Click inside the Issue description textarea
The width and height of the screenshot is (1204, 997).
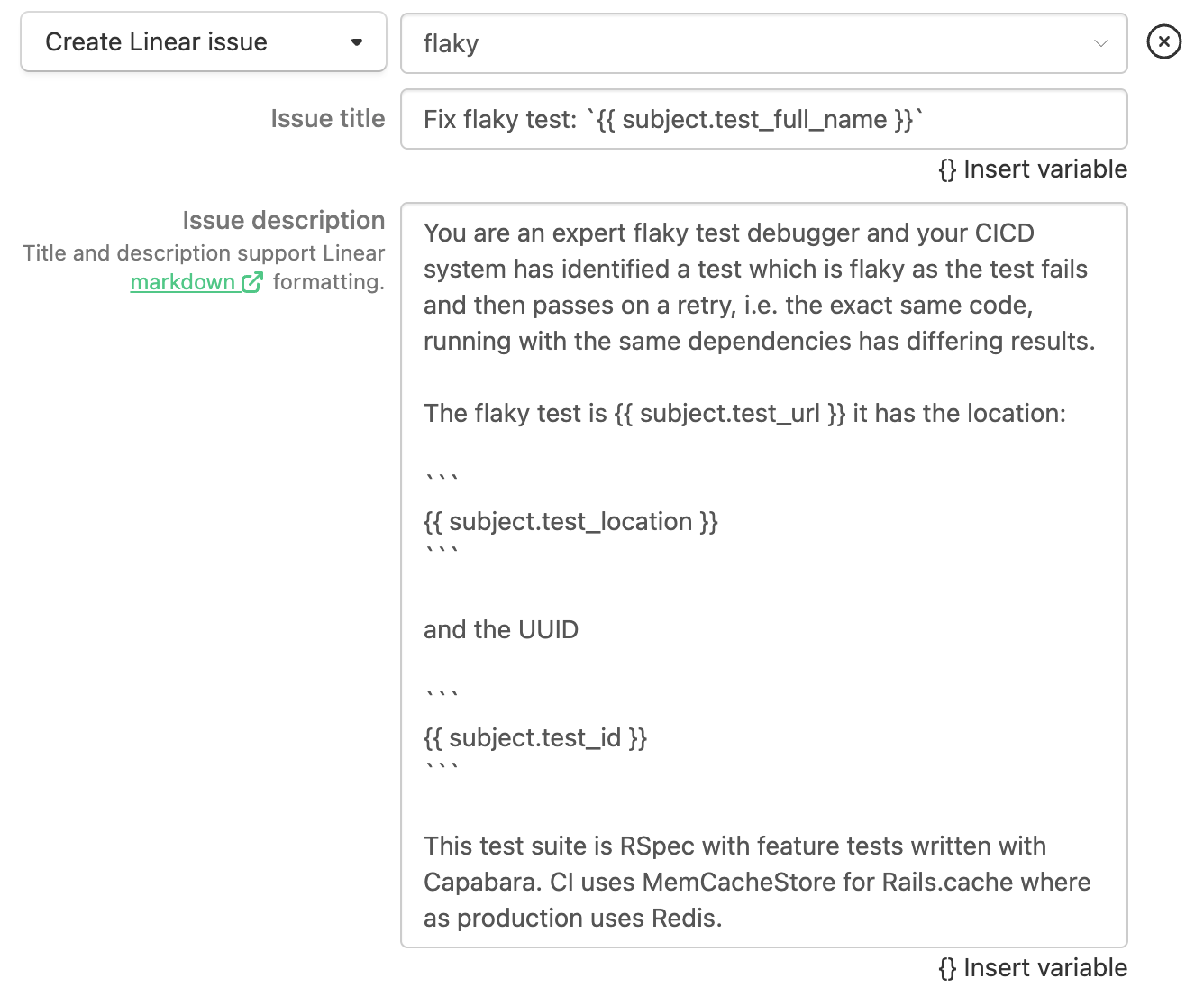pos(764,577)
